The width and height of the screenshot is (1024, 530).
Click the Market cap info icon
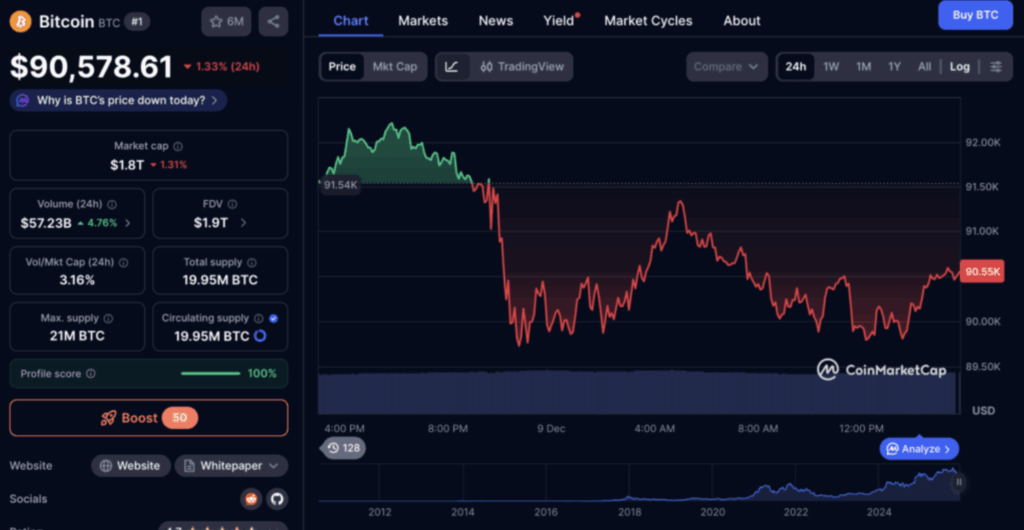click(178, 146)
